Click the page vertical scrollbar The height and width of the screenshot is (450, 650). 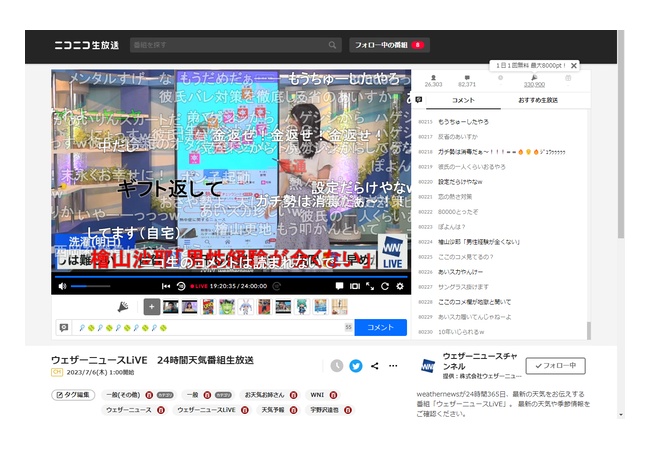pos(621,134)
